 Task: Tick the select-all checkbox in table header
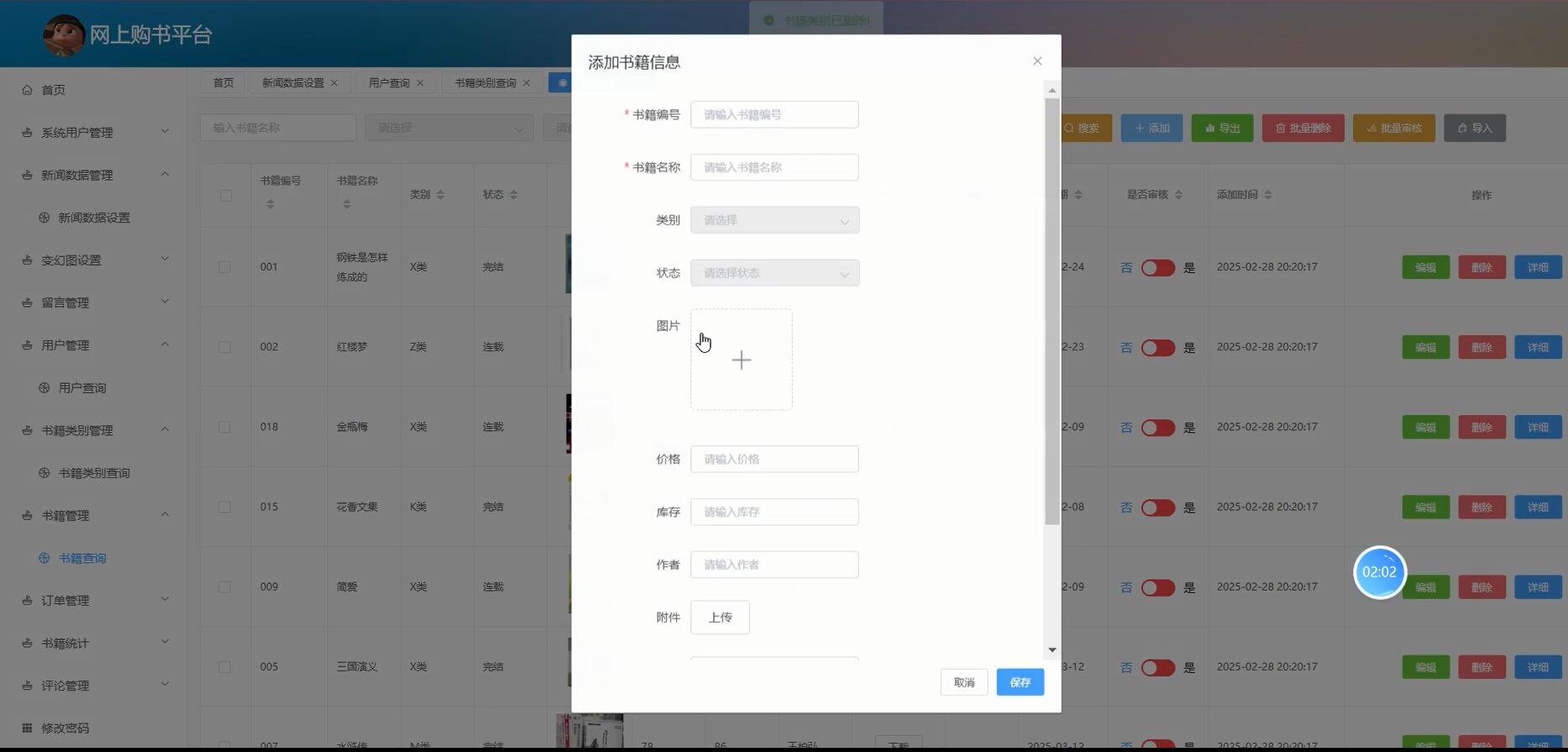tap(226, 196)
